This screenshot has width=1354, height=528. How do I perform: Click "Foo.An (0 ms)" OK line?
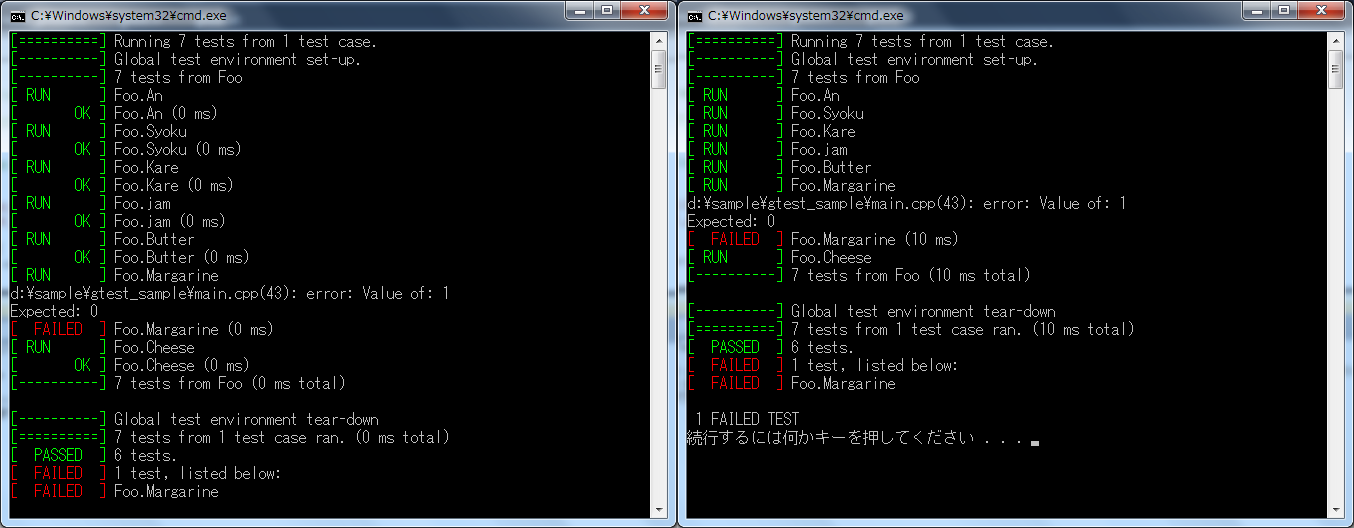(x=114, y=113)
